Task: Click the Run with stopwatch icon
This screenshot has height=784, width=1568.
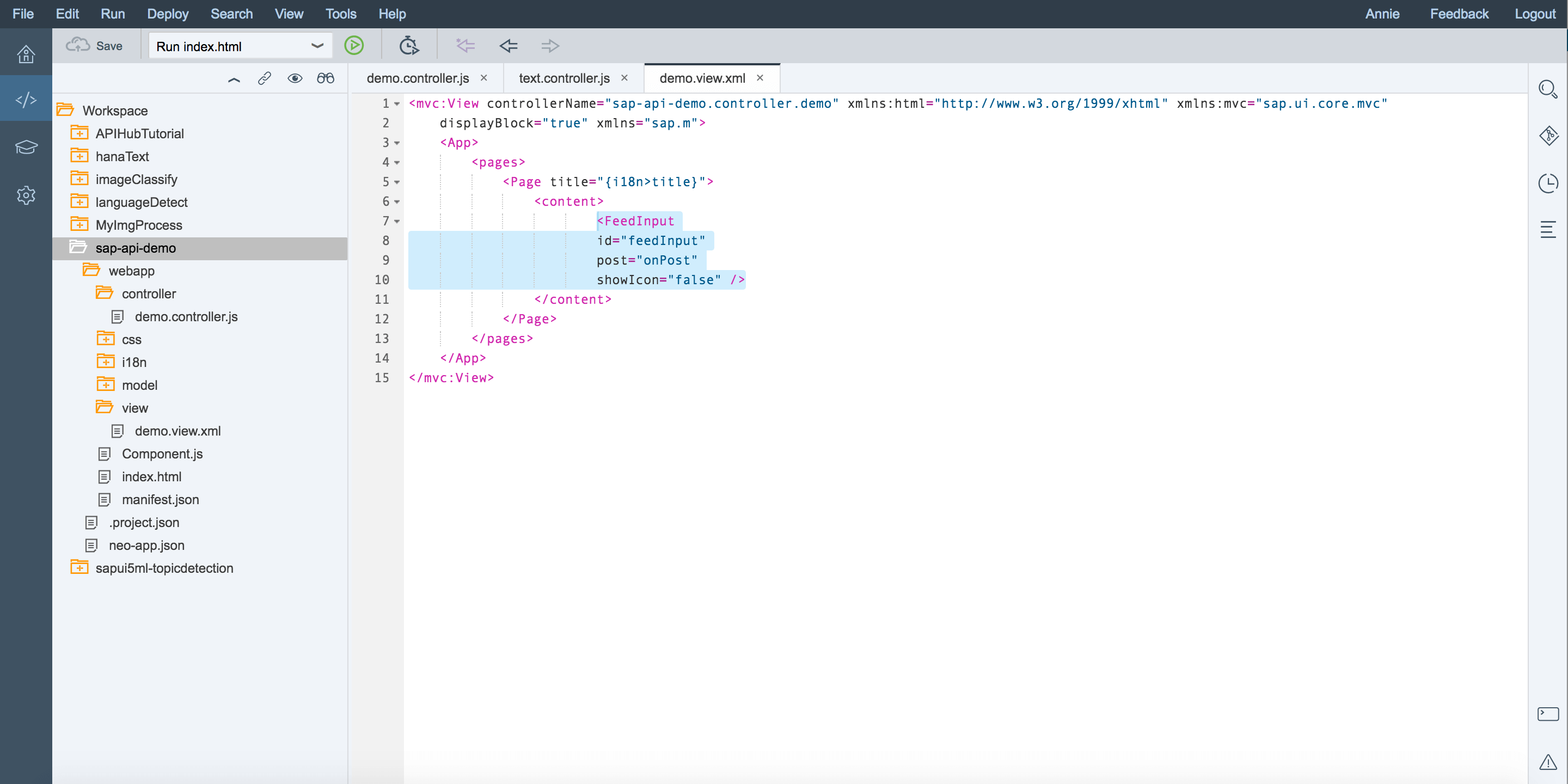Action: [409, 46]
